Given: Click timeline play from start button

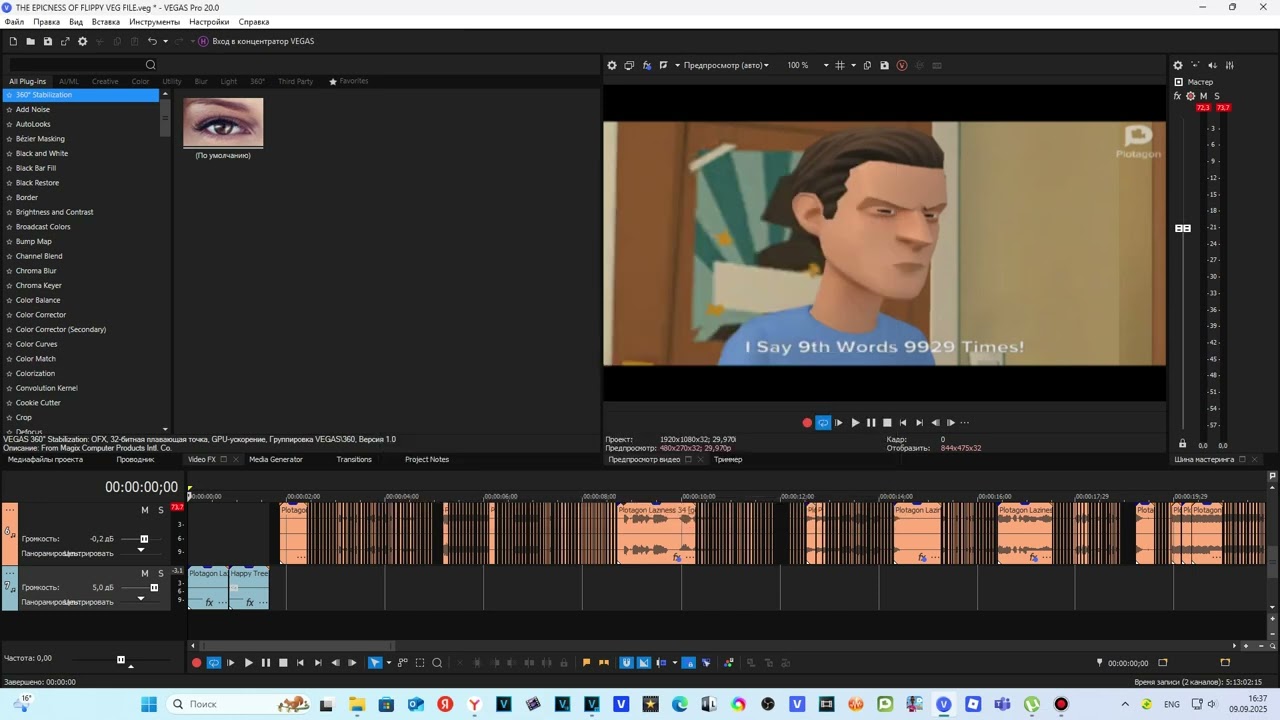Looking at the screenshot, I should tap(231, 662).
